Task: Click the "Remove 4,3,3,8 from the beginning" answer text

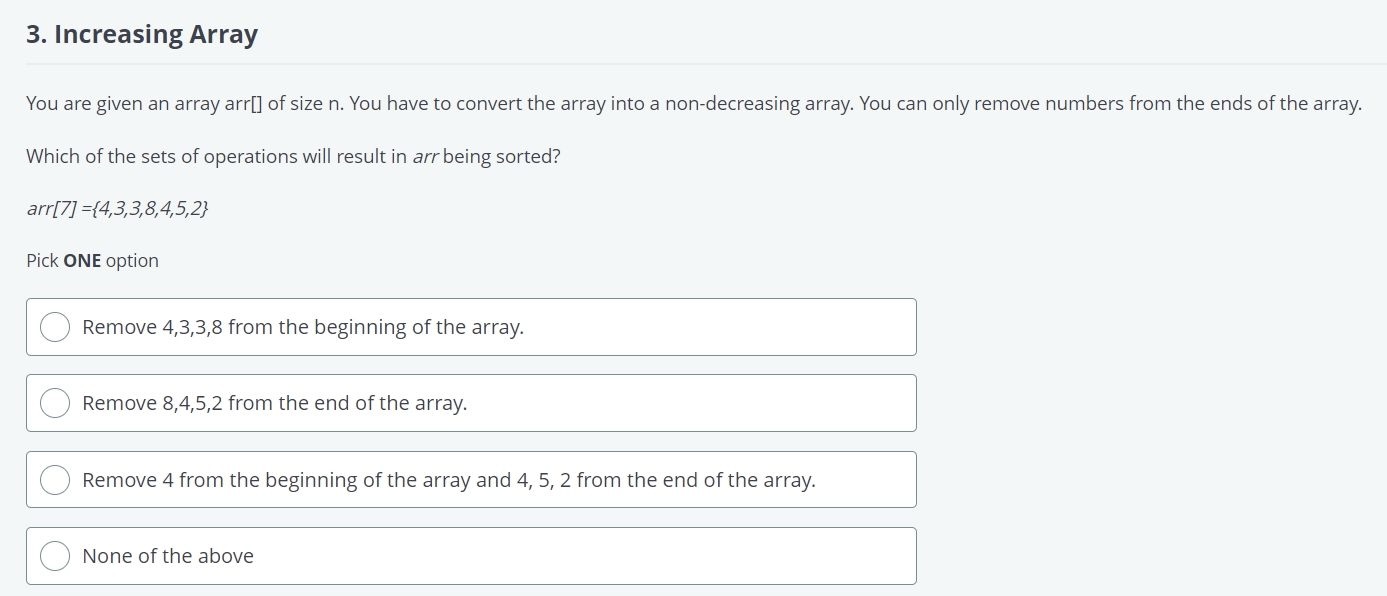Action: 302,327
